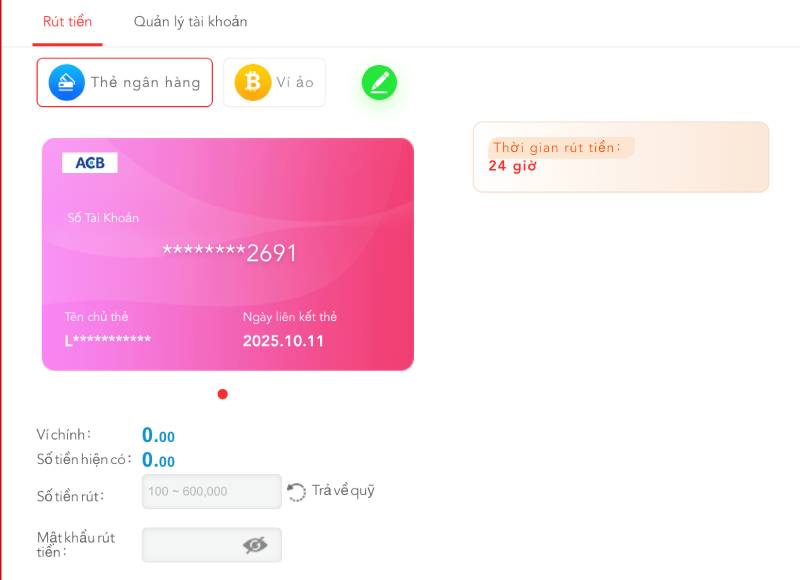Click the Thời gian rút tiền notice
800x580 pixels.
point(620,157)
